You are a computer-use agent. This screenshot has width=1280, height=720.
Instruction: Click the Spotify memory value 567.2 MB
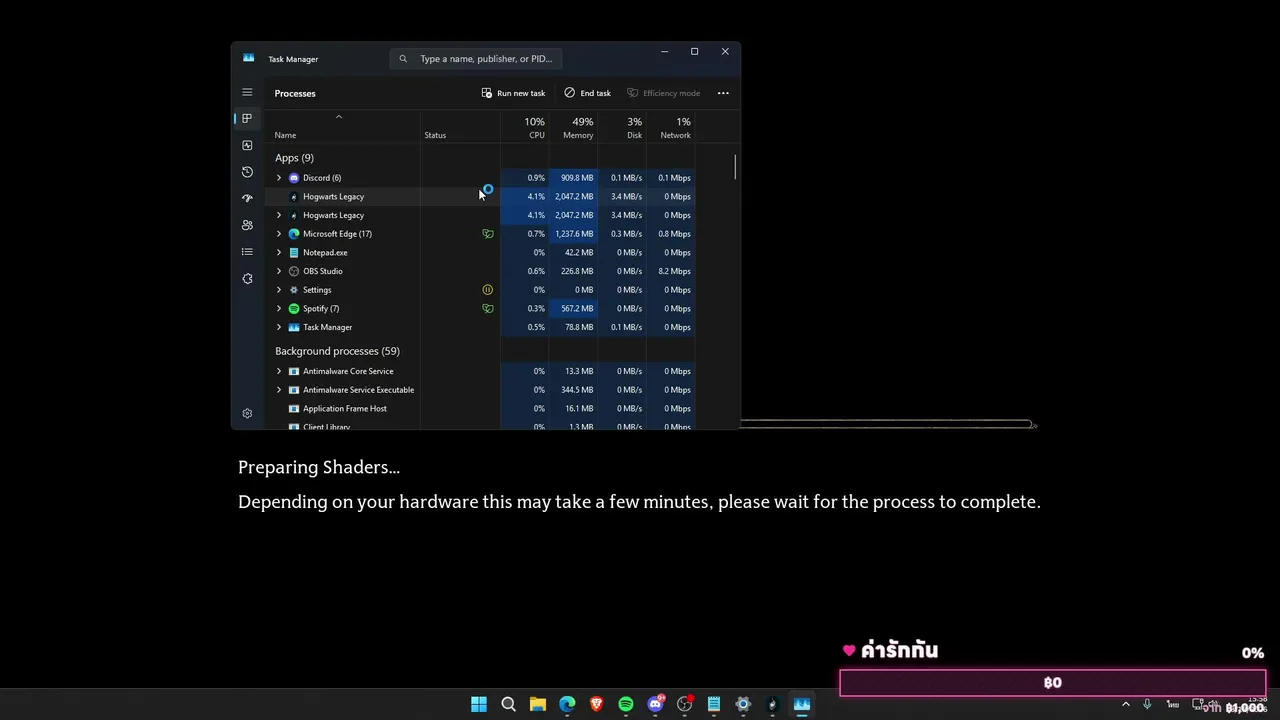click(x=577, y=308)
